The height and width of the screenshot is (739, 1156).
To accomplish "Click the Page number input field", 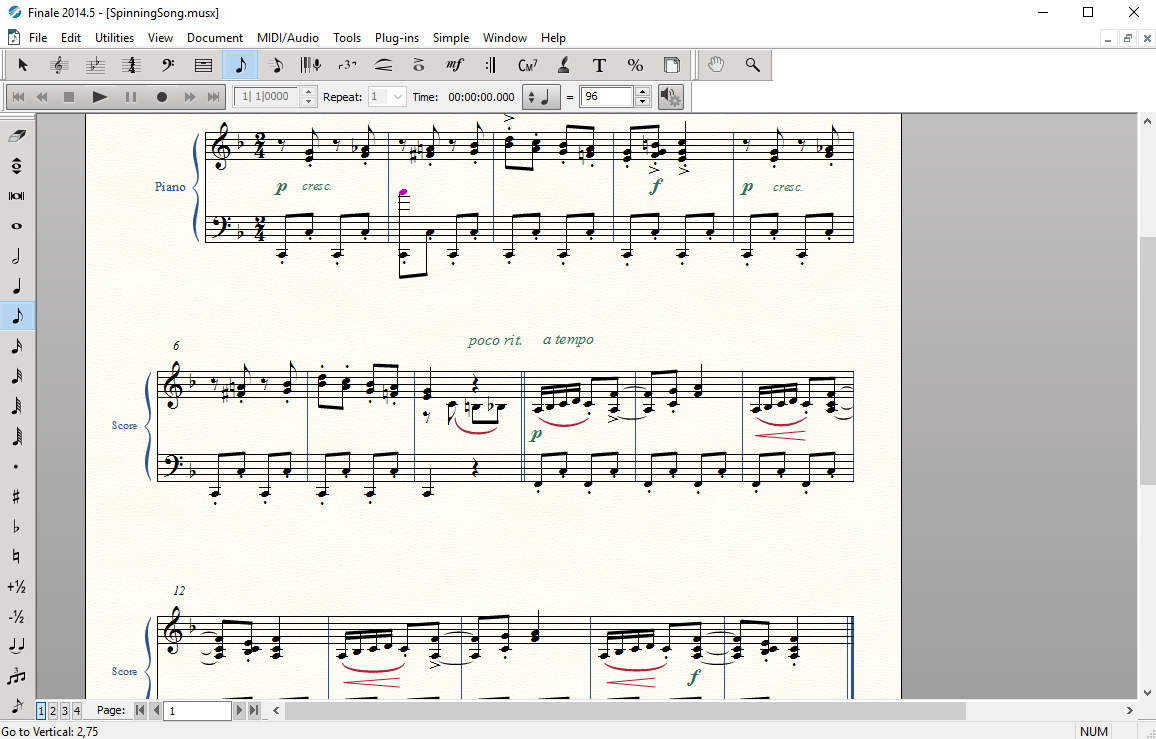I will (198, 711).
